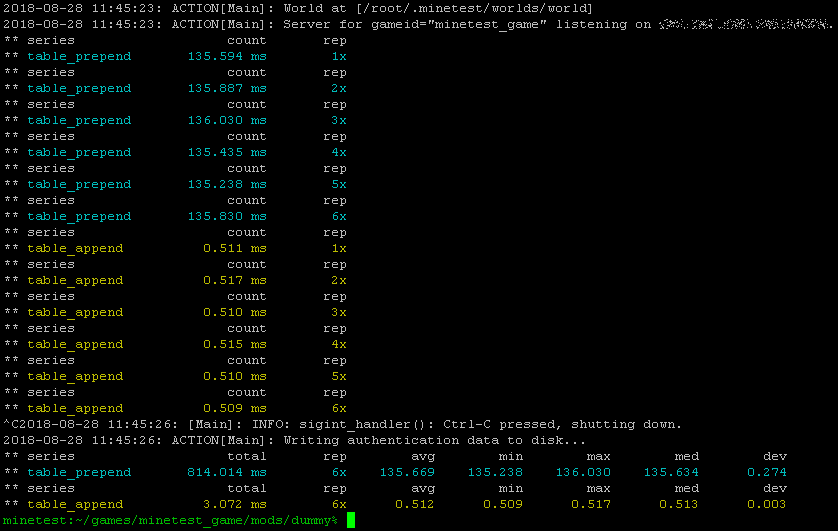Click the 'Writing authentication data to disk' line

pos(439,440)
